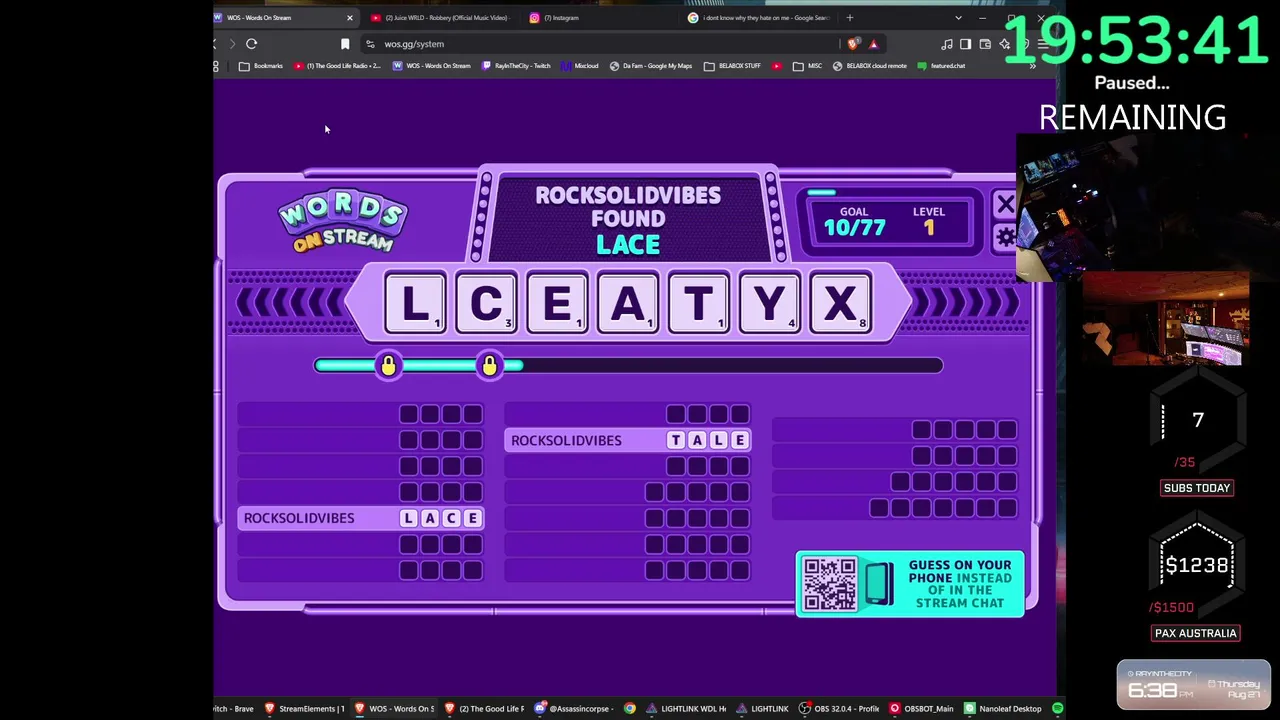Expand the BELABOX STUFF bookmark folder
1280x720 pixels.
point(732,66)
